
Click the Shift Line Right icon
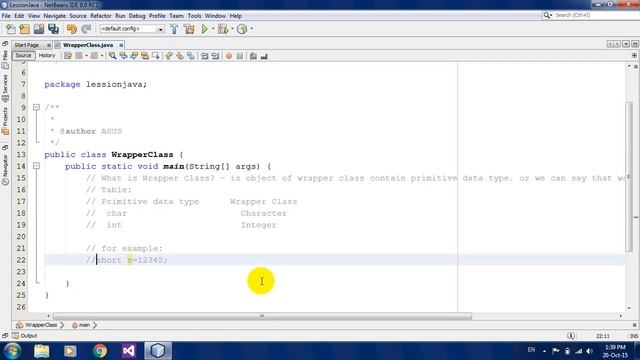point(215,56)
